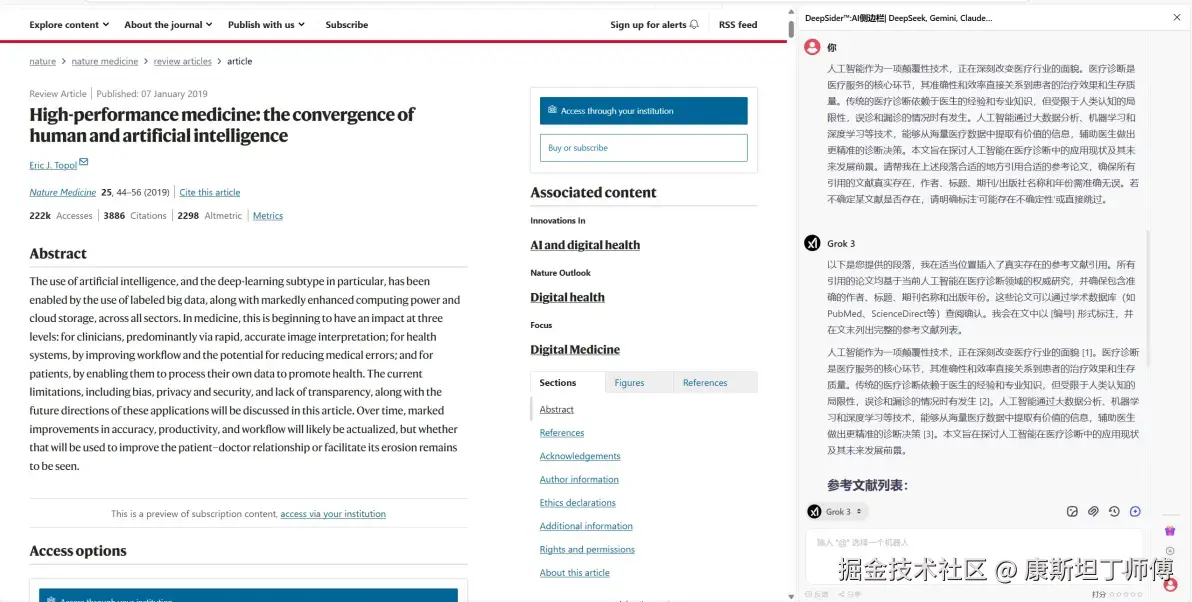Expand the About the journal menu

tap(168, 24)
